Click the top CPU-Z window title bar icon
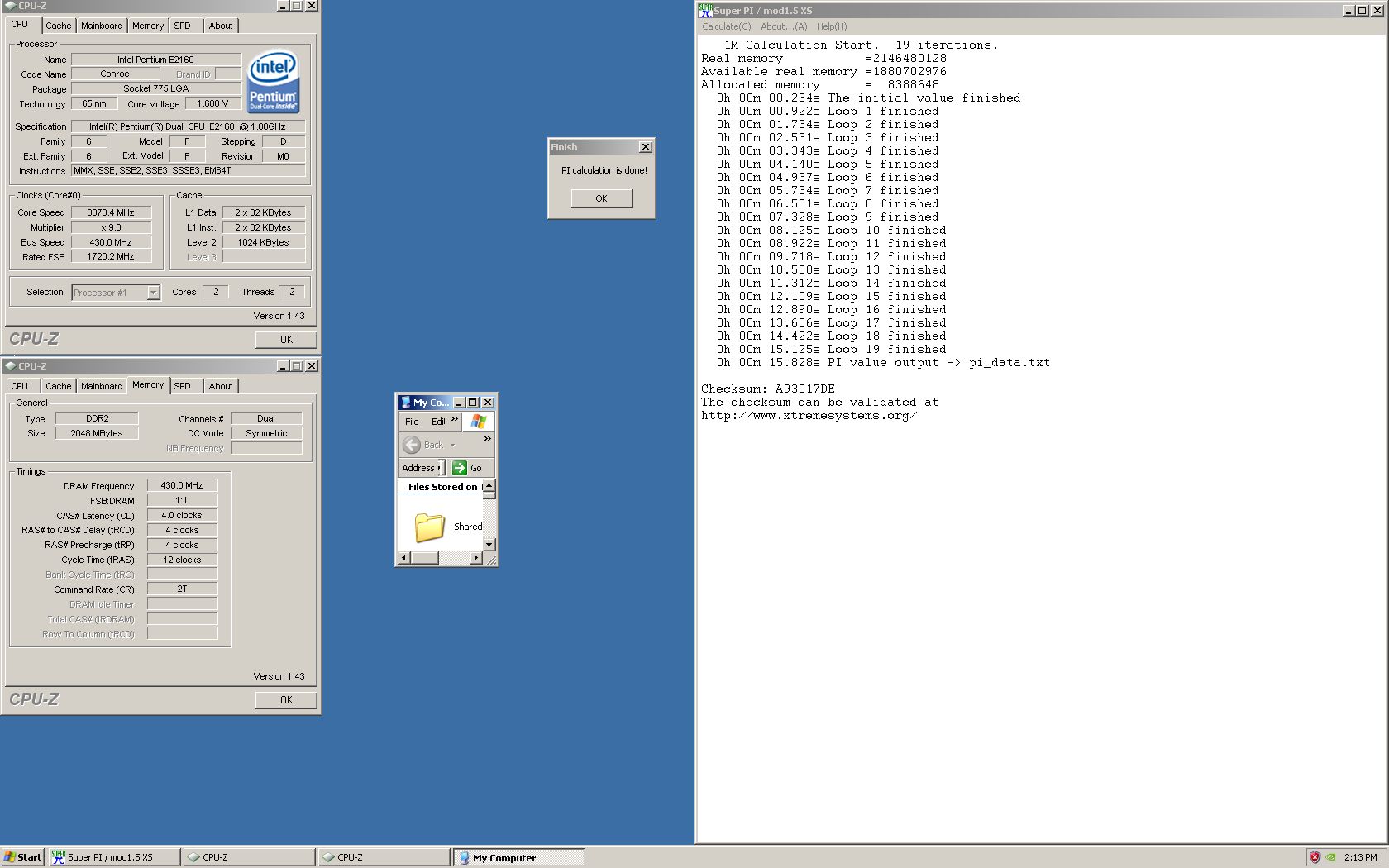Viewport: 1389px width, 868px height. pyautogui.click(x=10, y=6)
